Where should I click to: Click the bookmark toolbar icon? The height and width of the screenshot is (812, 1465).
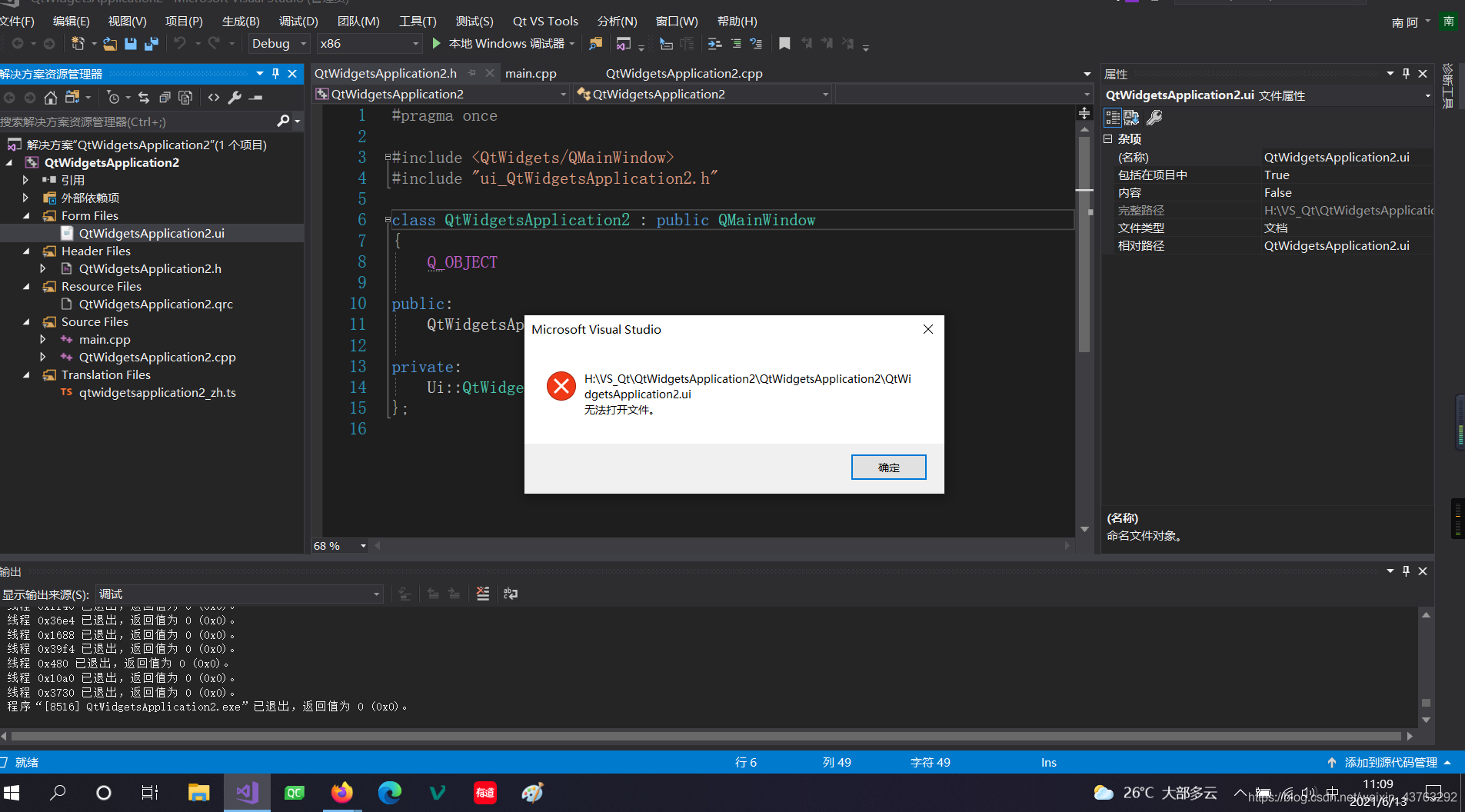pyautogui.click(x=784, y=44)
